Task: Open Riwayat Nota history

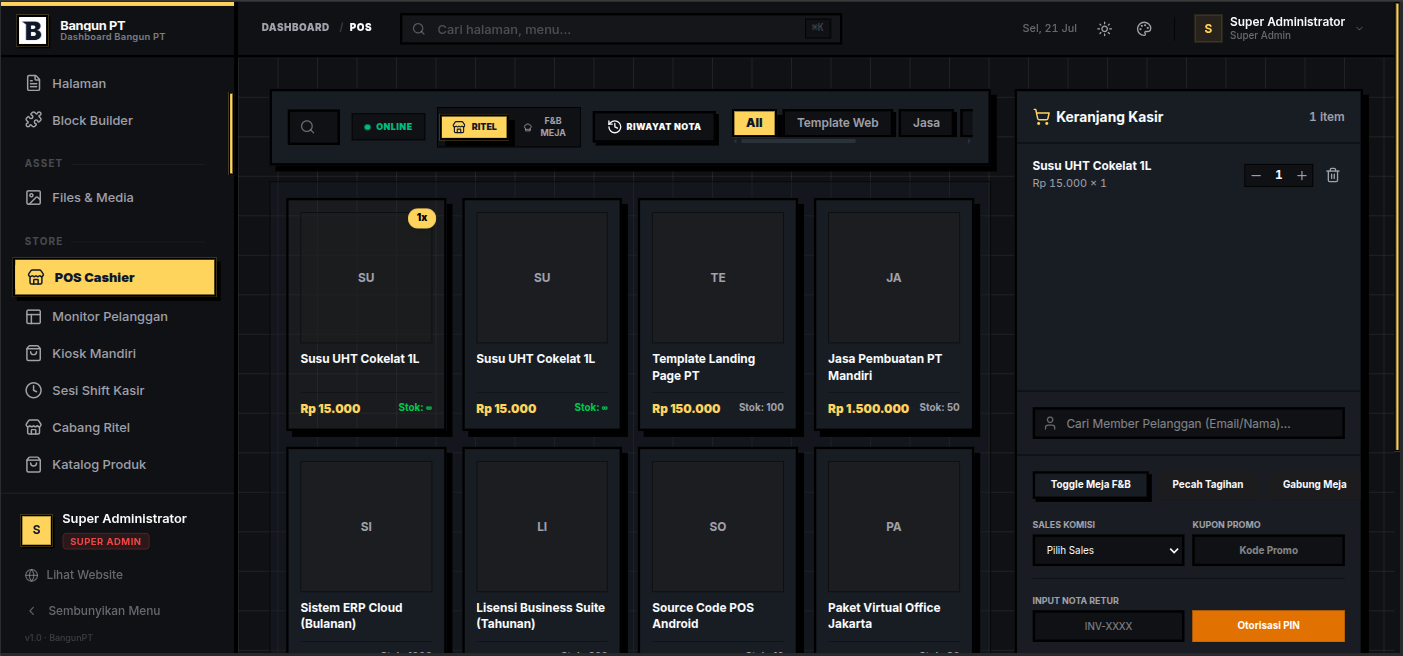Action: (655, 127)
